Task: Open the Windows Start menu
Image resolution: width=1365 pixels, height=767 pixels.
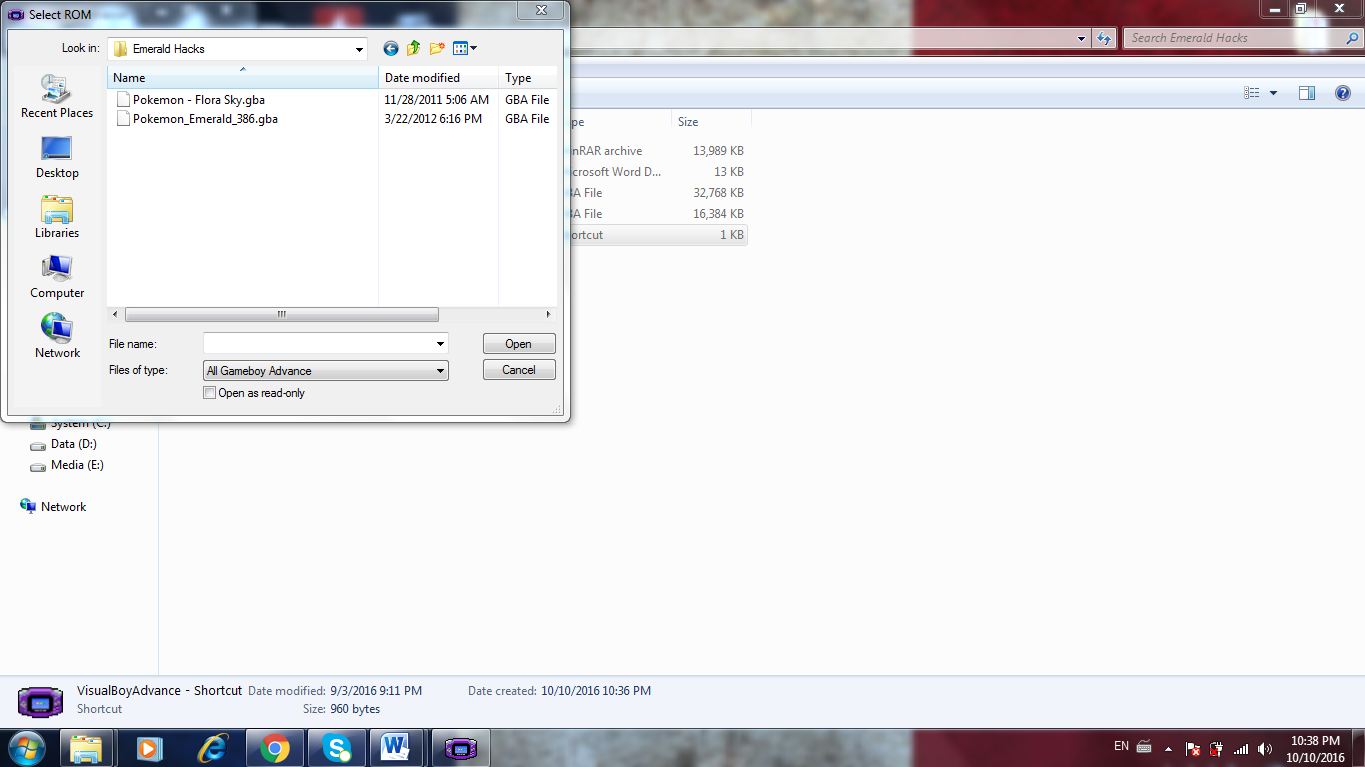Action: tap(25, 747)
